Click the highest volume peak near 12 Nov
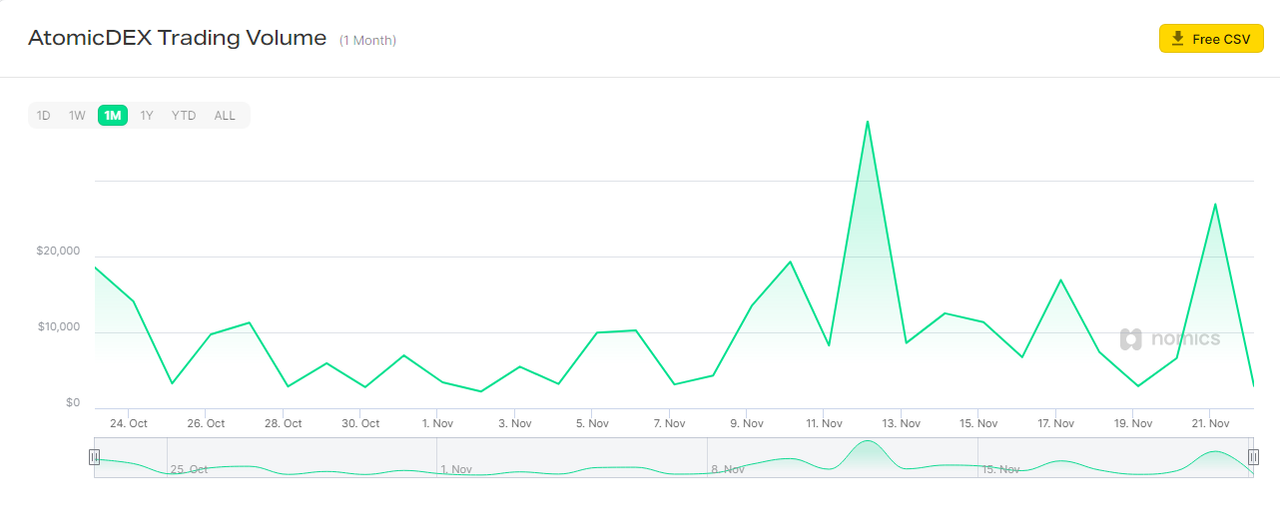The height and width of the screenshot is (519, 1280). 867,122
